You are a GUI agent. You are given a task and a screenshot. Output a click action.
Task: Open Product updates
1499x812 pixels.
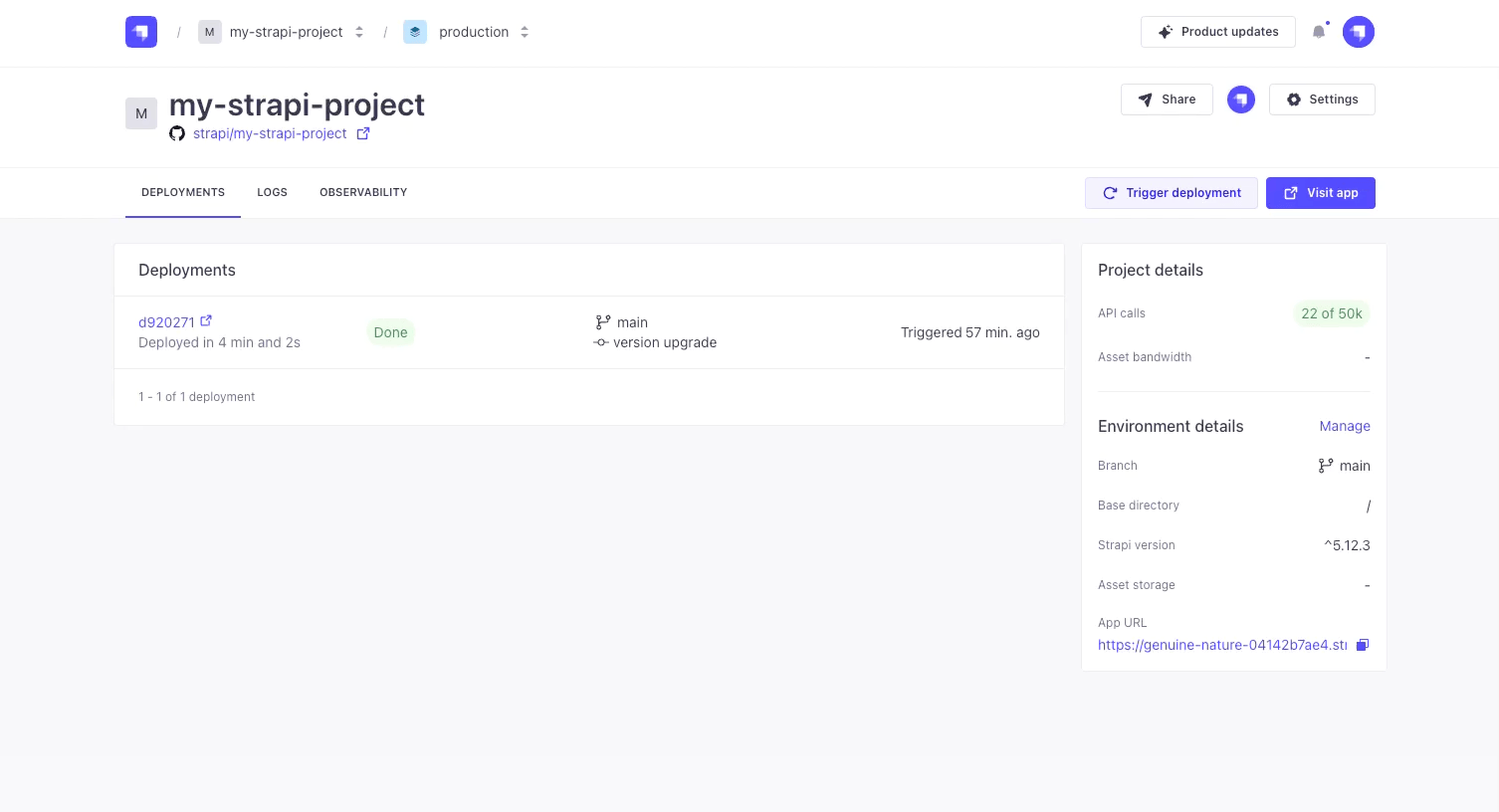click(1218, 32)
